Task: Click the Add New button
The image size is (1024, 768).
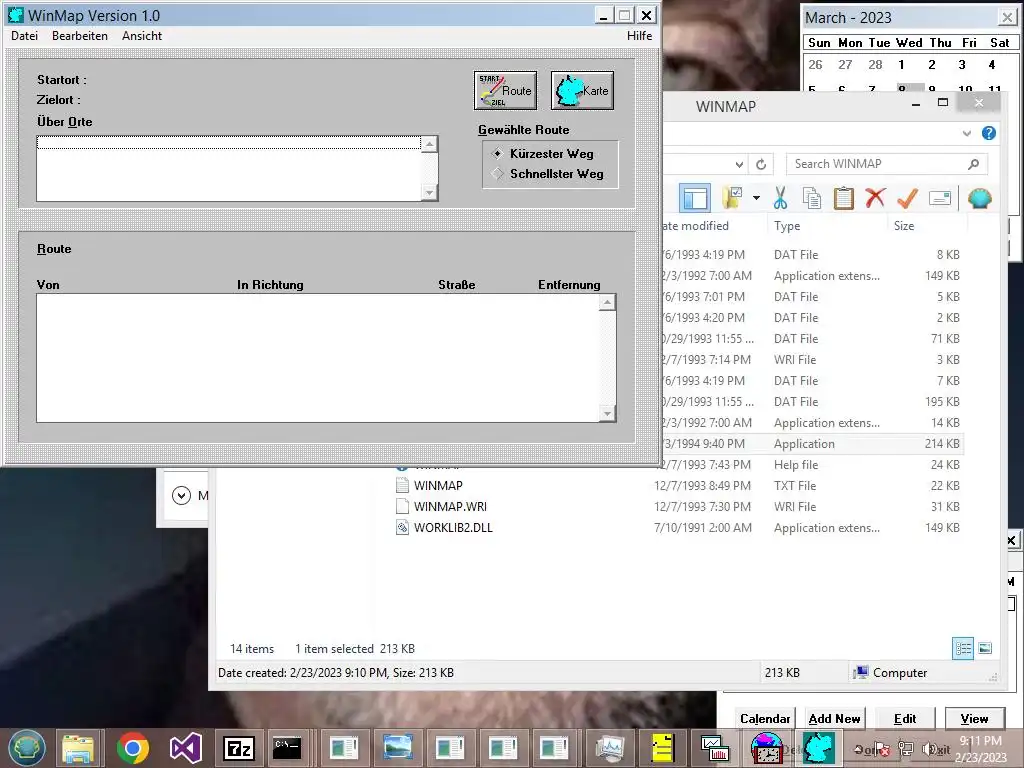Action: click(834, 718)
